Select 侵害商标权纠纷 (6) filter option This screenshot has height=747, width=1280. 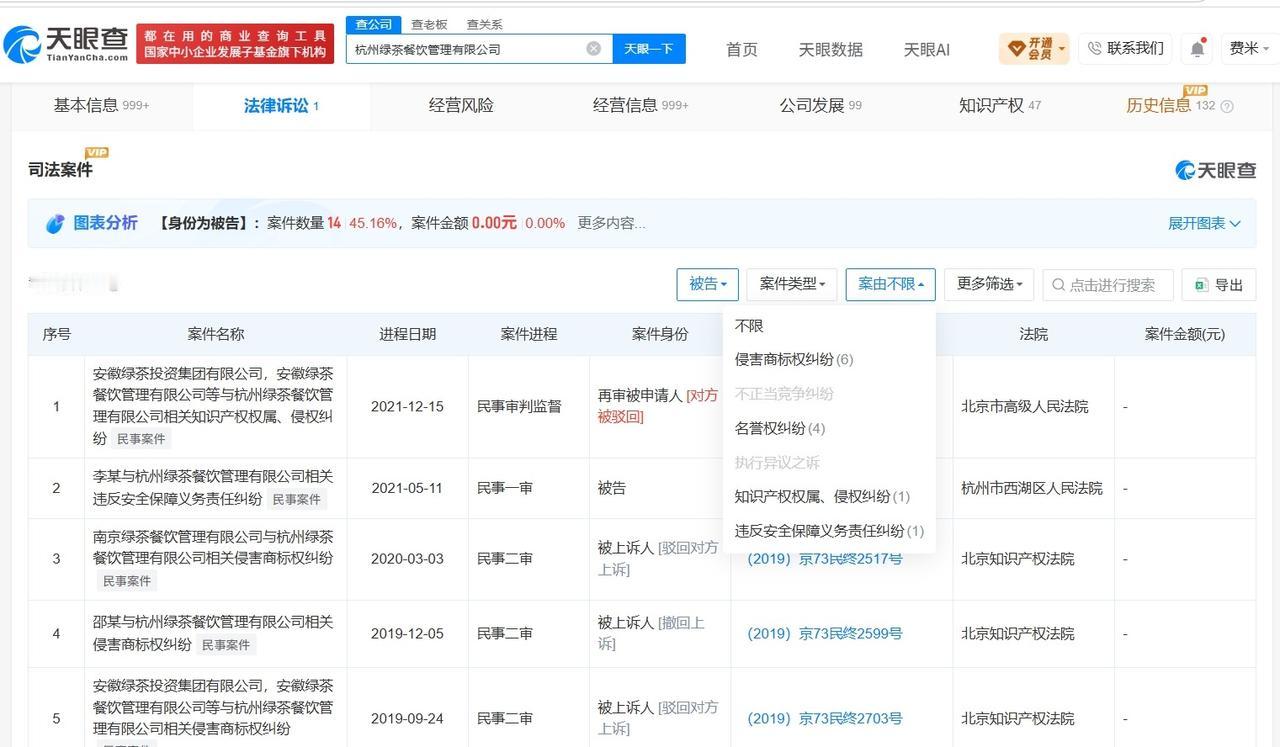[x=794, y=359]
